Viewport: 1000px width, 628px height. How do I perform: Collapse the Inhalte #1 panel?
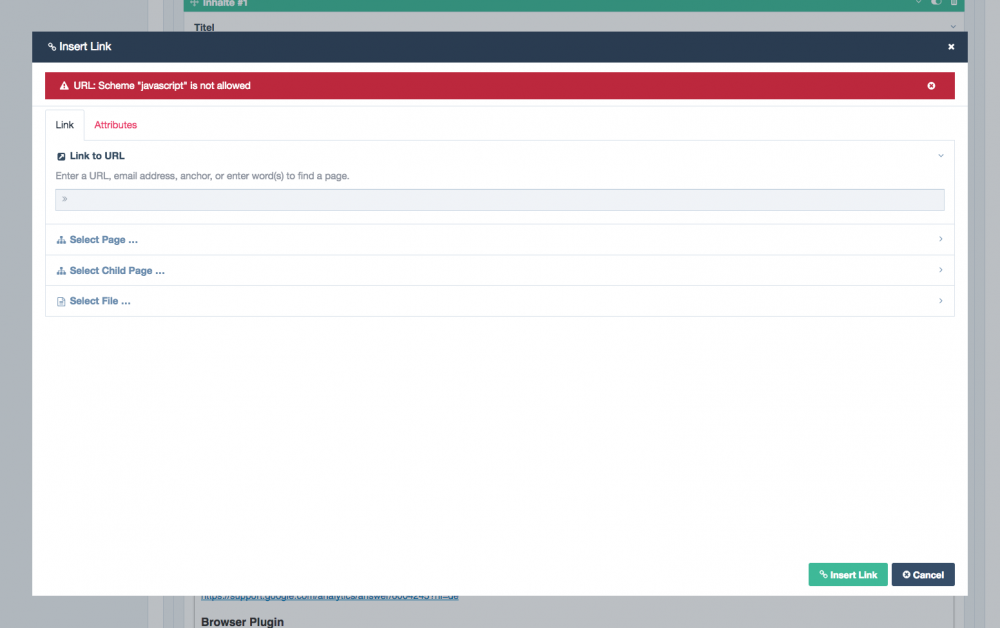click(x=917, y=3)
